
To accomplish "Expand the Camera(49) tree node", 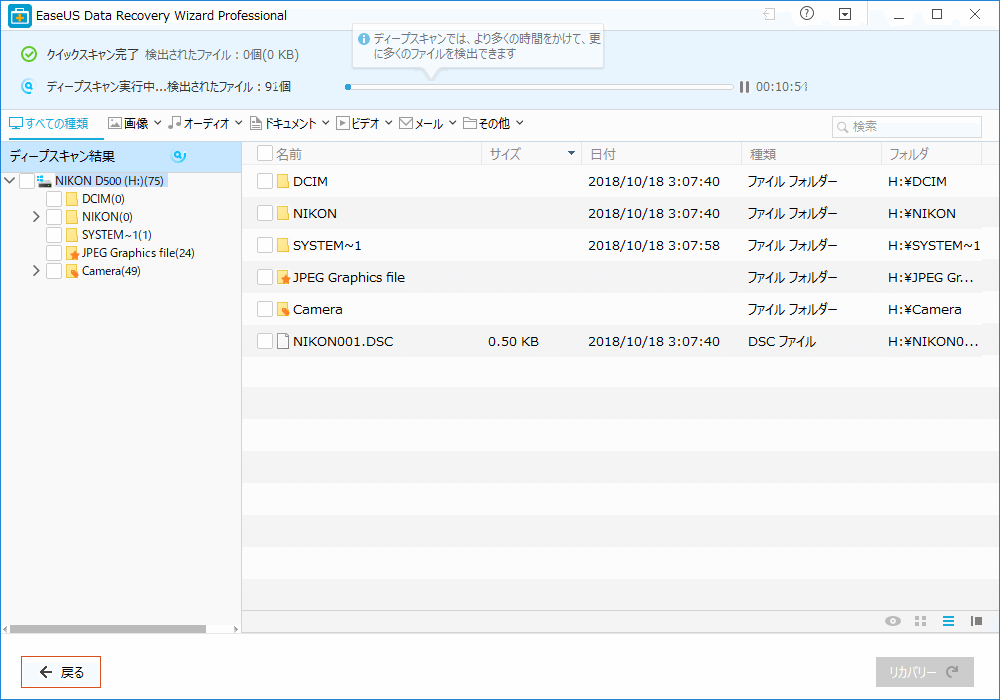I will (x=36, y=271).
